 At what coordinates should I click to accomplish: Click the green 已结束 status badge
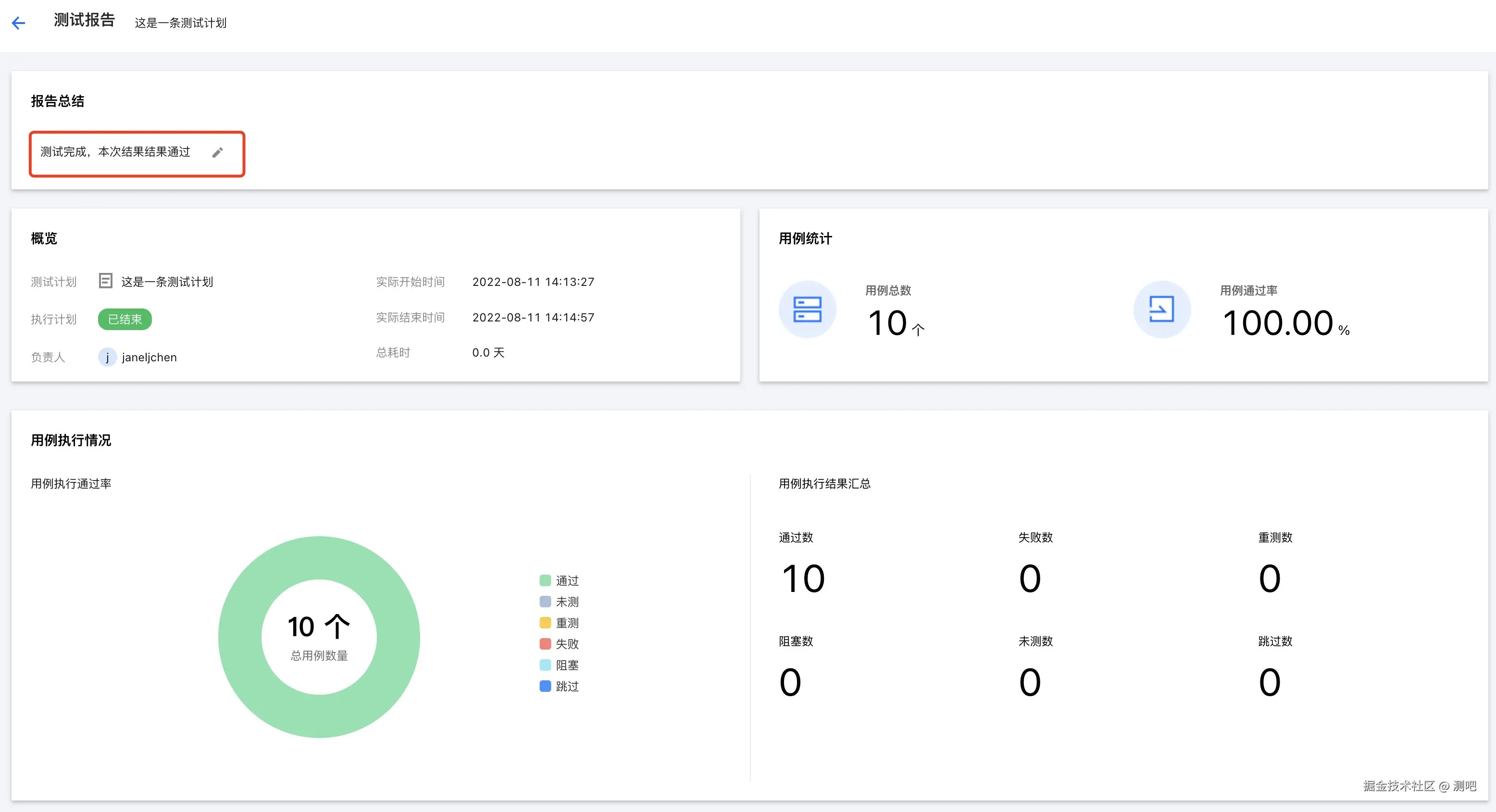point(125,319)
